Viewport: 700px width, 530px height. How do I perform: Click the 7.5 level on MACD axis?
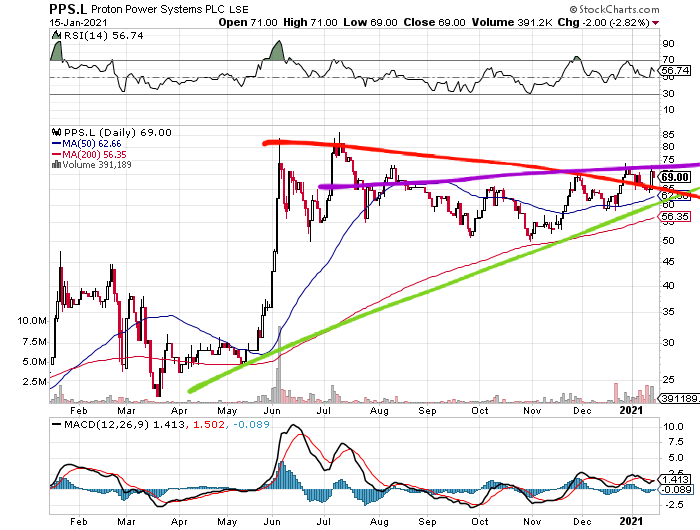[x=675, y=442]
